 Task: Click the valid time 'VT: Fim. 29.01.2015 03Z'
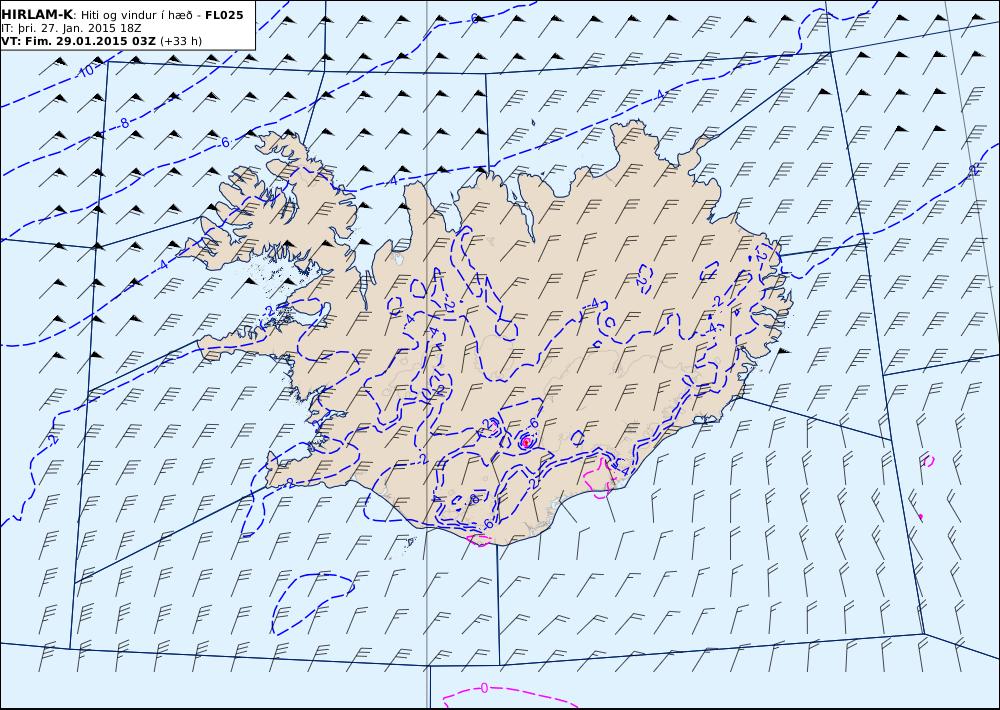pyautogui.click(x=78, y=41)
